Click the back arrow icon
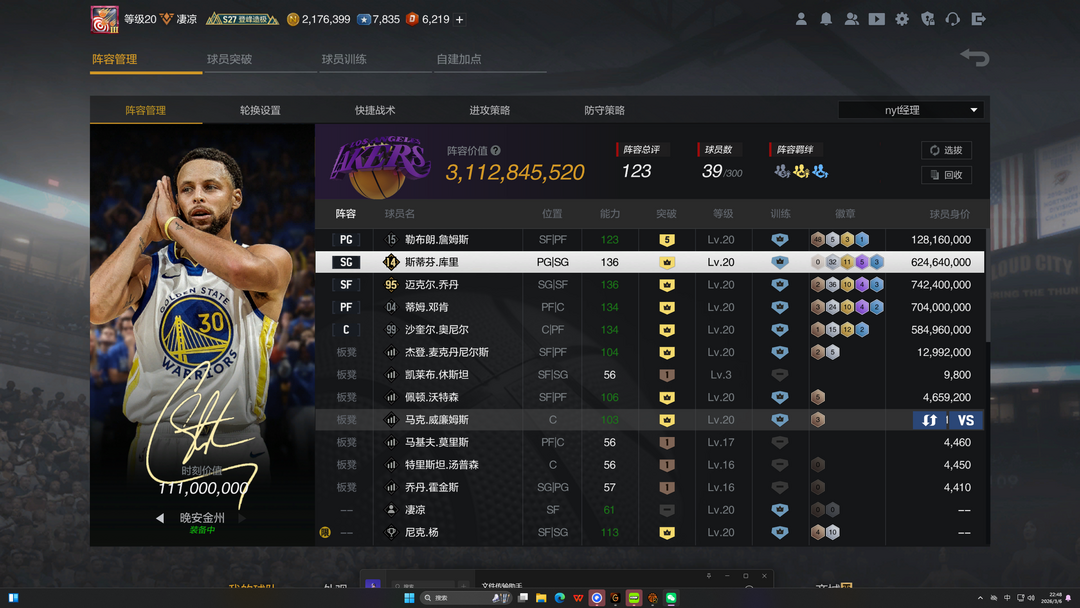The height and width of the screenshot is (608, 1080). click(x=974, y=58)
